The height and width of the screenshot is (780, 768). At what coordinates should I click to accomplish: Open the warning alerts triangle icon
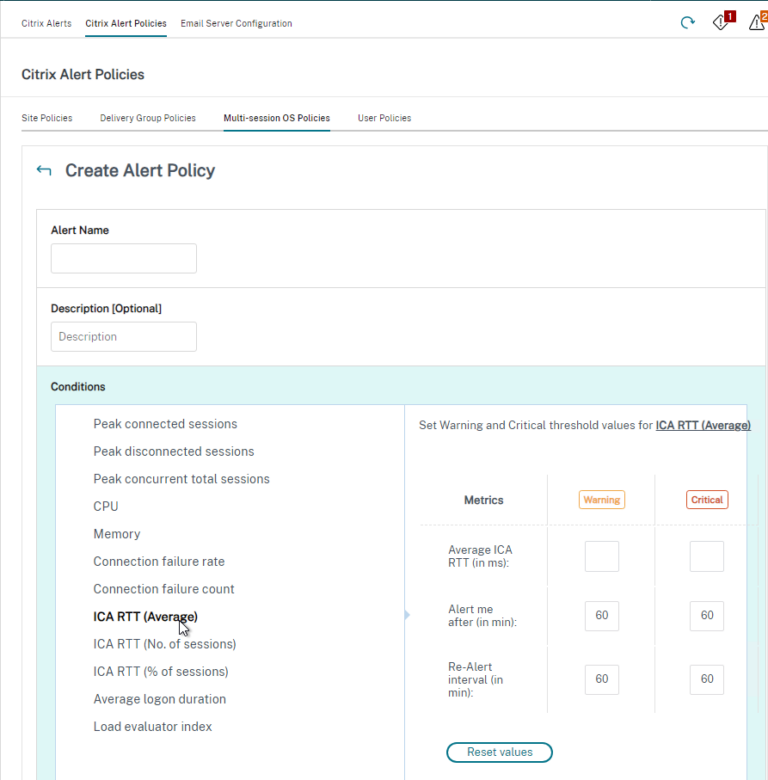(756, 23)
